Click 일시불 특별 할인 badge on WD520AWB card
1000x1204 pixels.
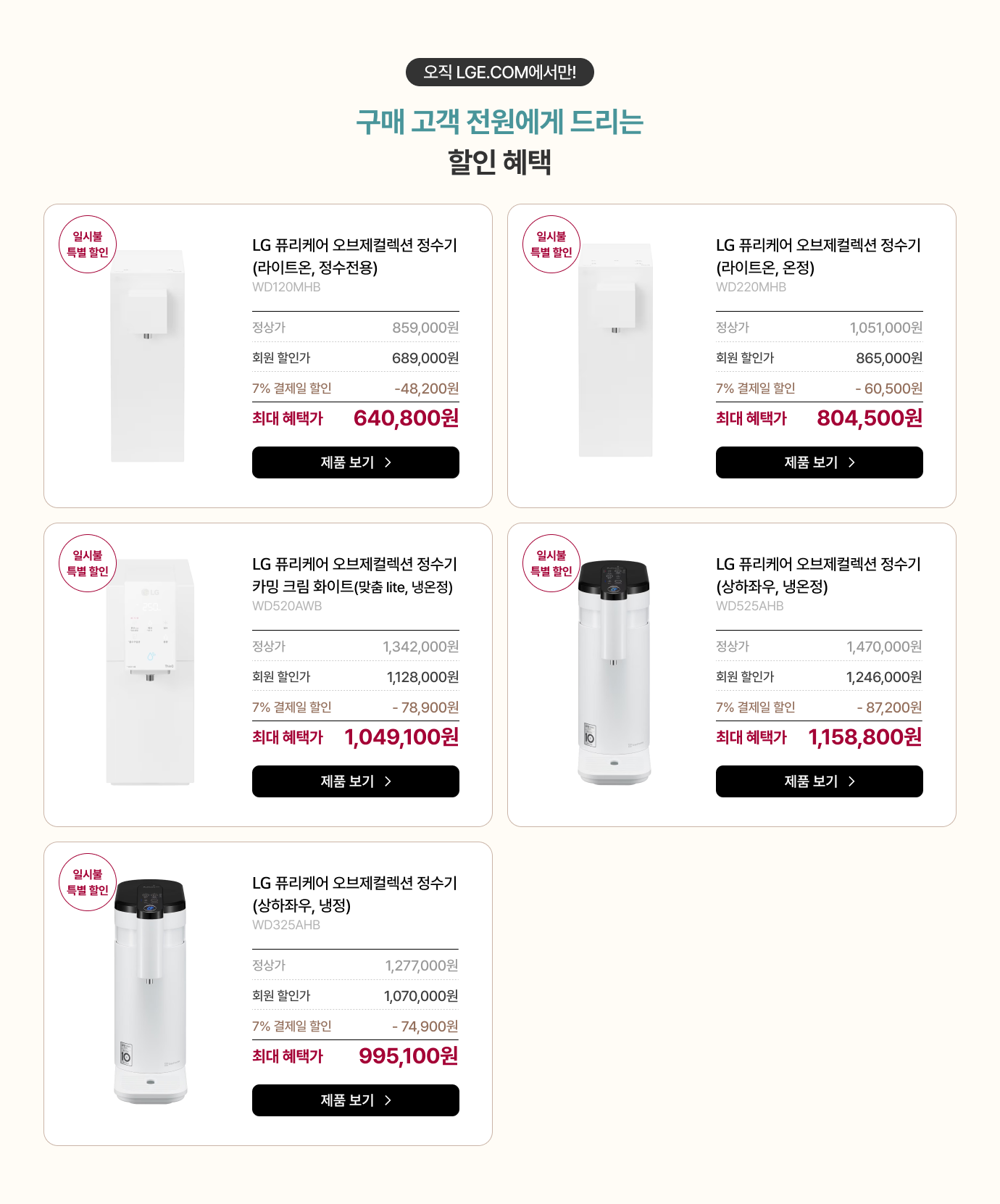click(x=88, y=563)
